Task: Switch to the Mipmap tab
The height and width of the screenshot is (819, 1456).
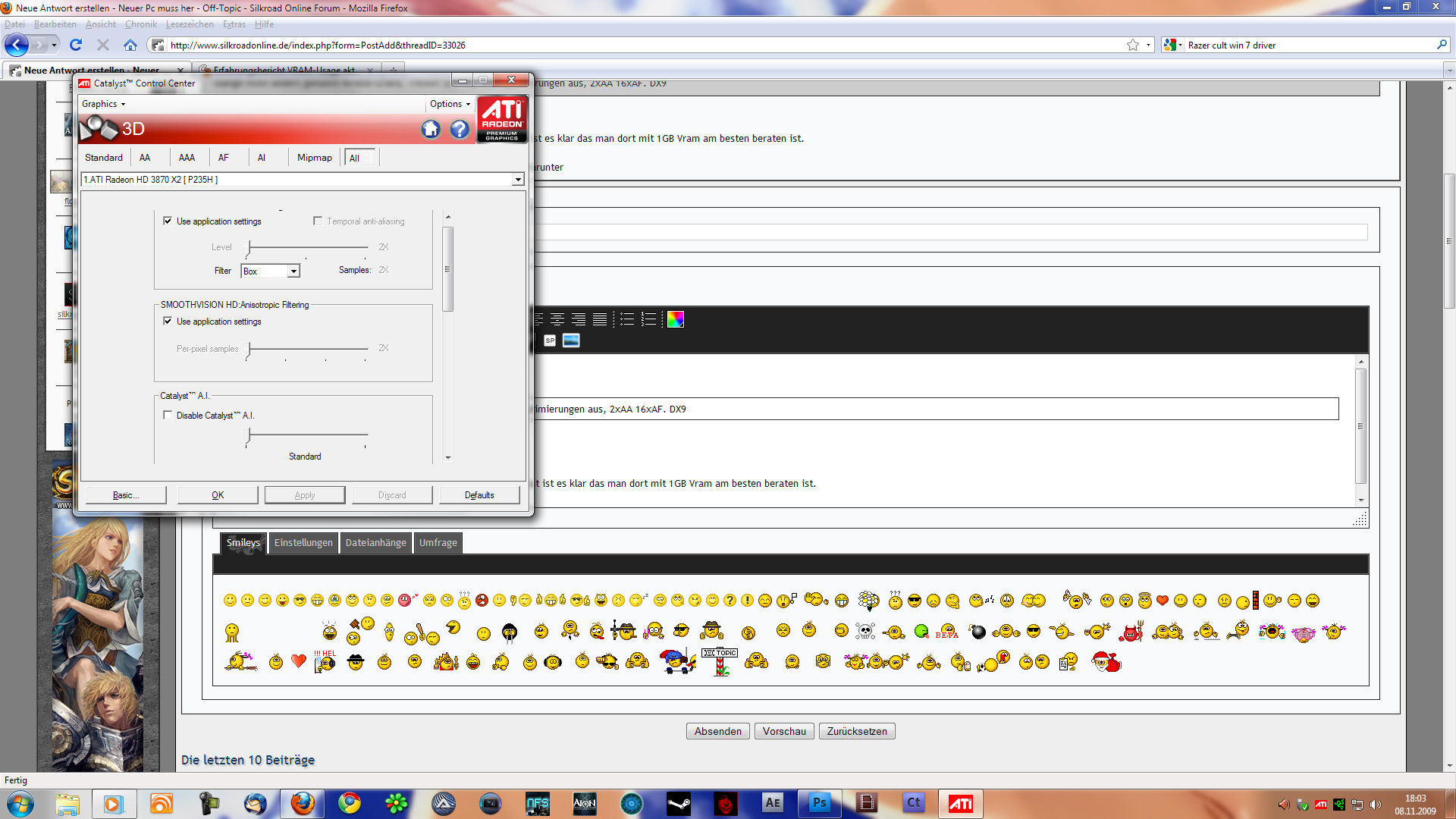Action: (x=314, y=158)
